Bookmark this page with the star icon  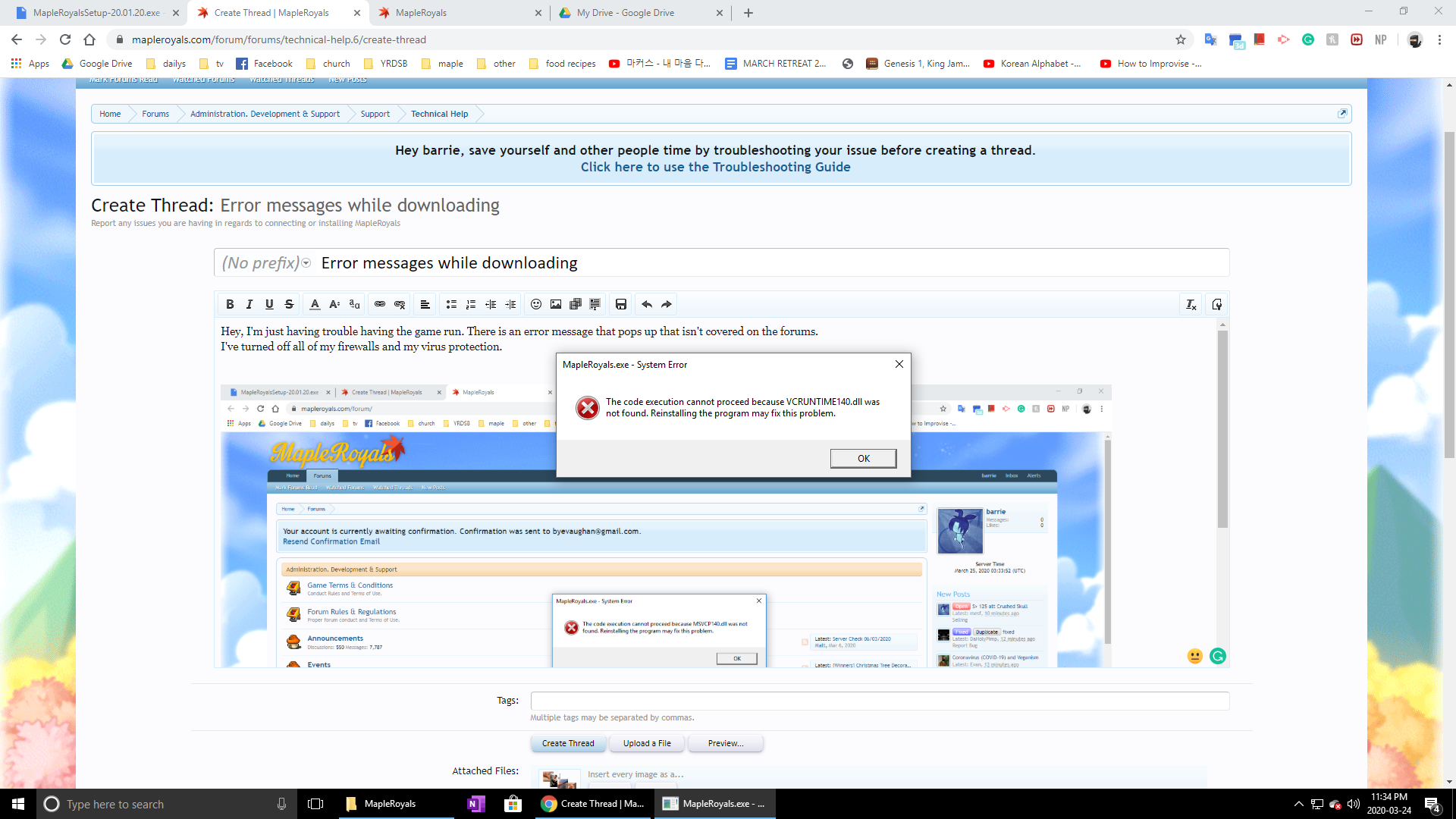[1181, 39]
